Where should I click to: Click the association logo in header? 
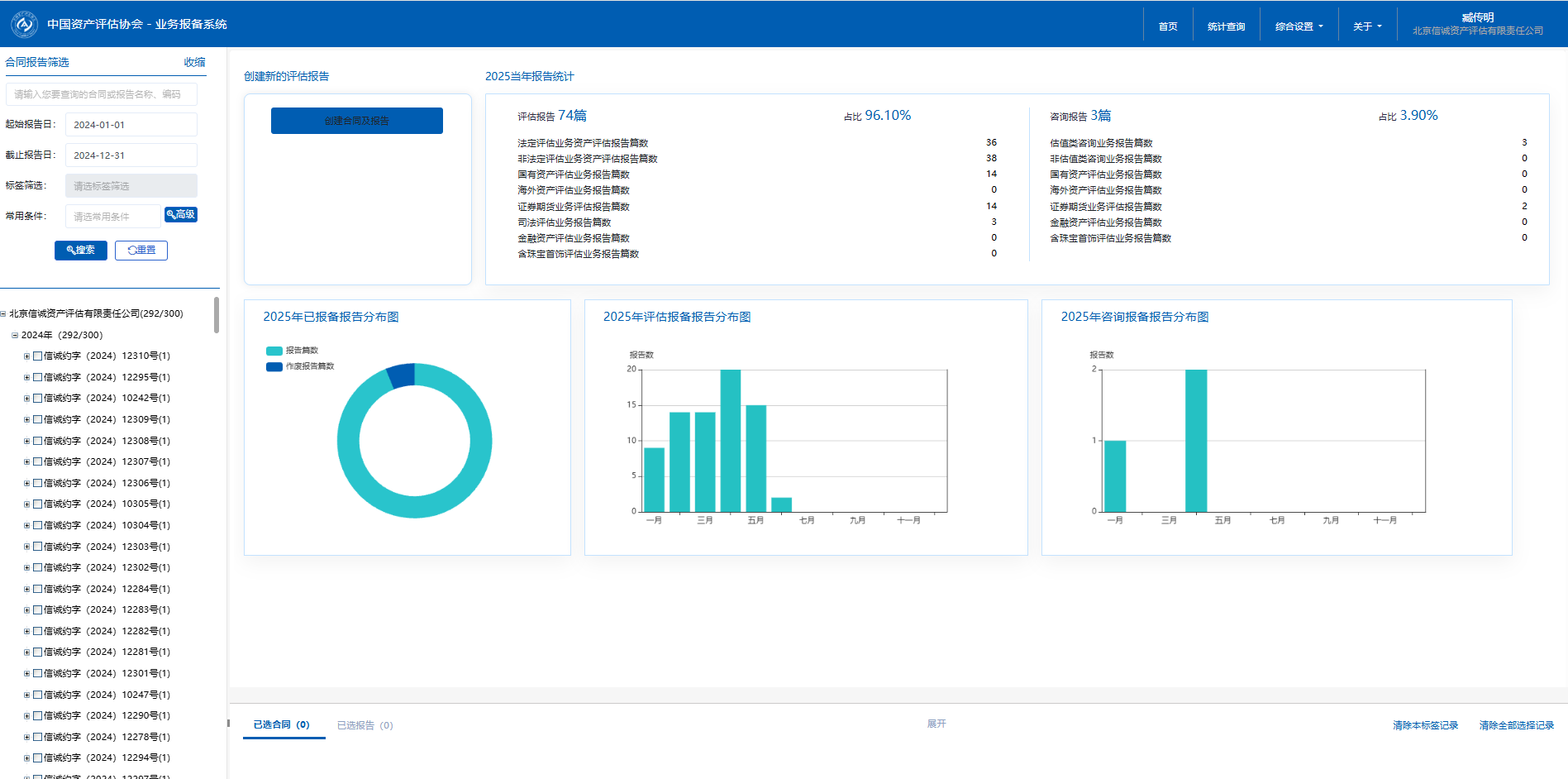pyautogui.click(x=24, y=25)
